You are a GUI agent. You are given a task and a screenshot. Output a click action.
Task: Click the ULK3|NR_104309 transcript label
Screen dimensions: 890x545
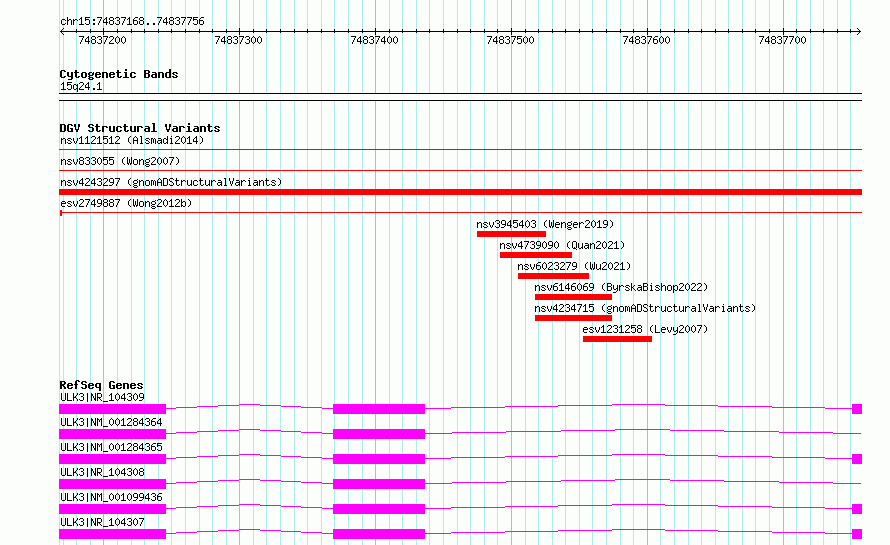click(x=102, y=397)
